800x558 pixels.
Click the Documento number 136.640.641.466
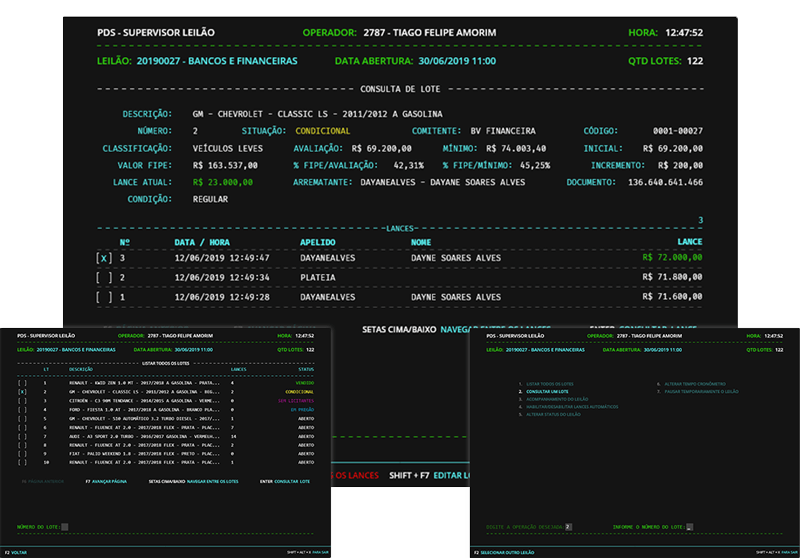tap(665, 182)
